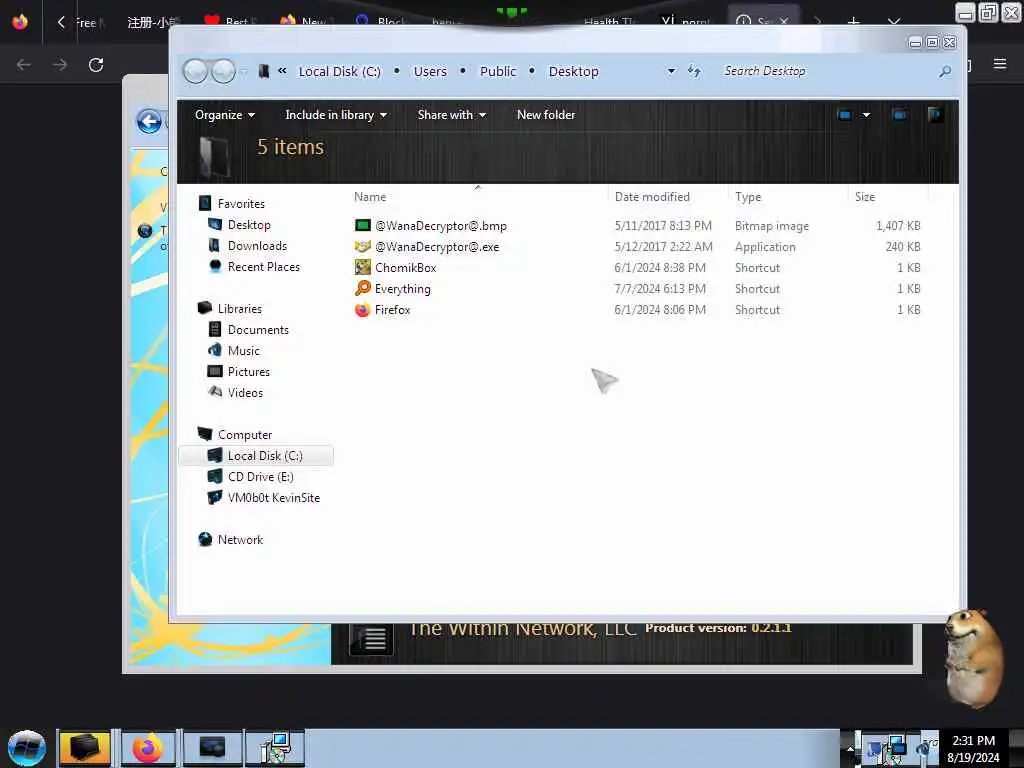Select the @WanaDecryptor@.exe application icon
The width and height of the screenshot is (1024, 768).
(362, 246)
